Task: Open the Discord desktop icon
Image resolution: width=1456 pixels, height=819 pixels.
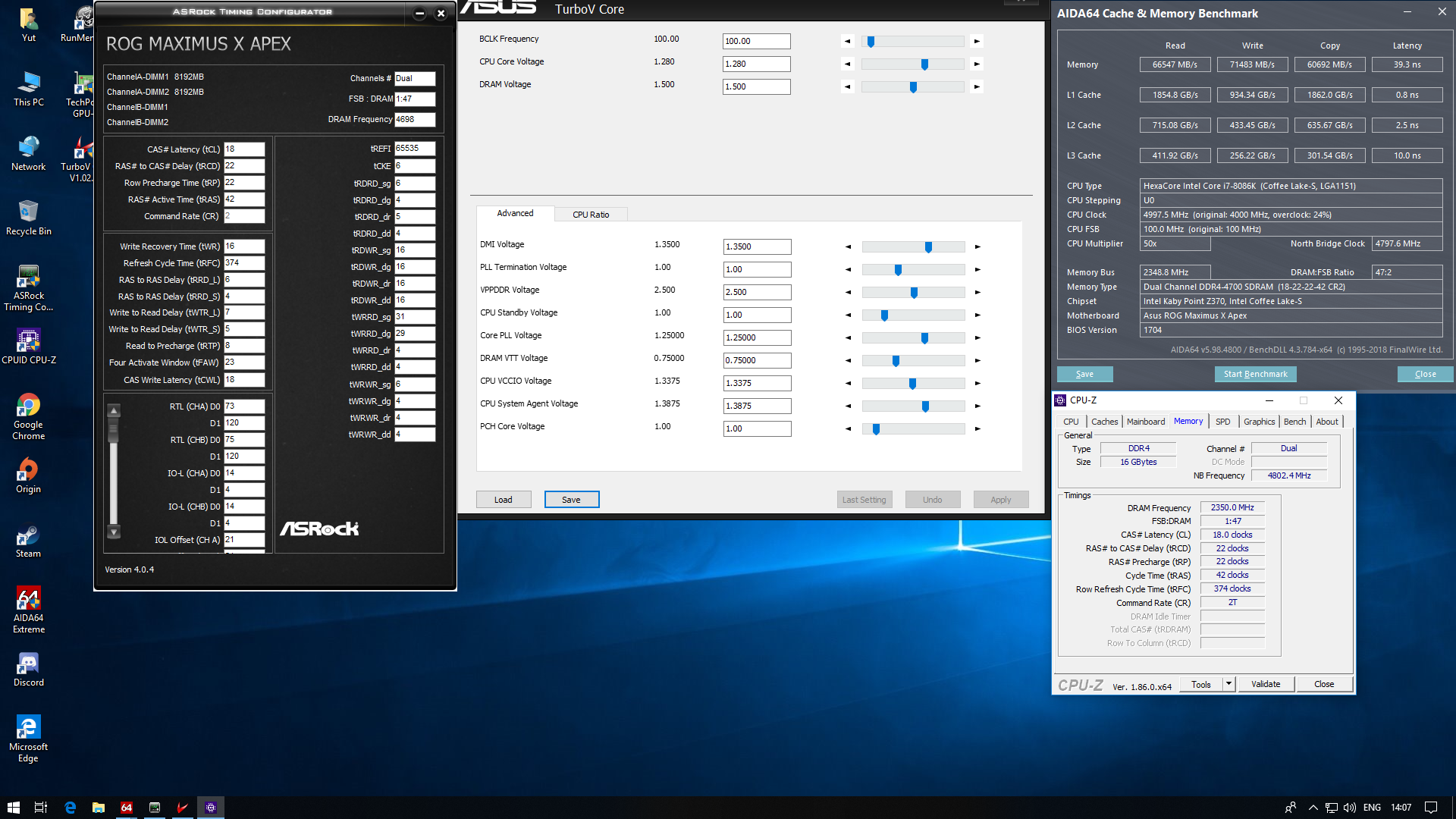Action: pos(29,669)
